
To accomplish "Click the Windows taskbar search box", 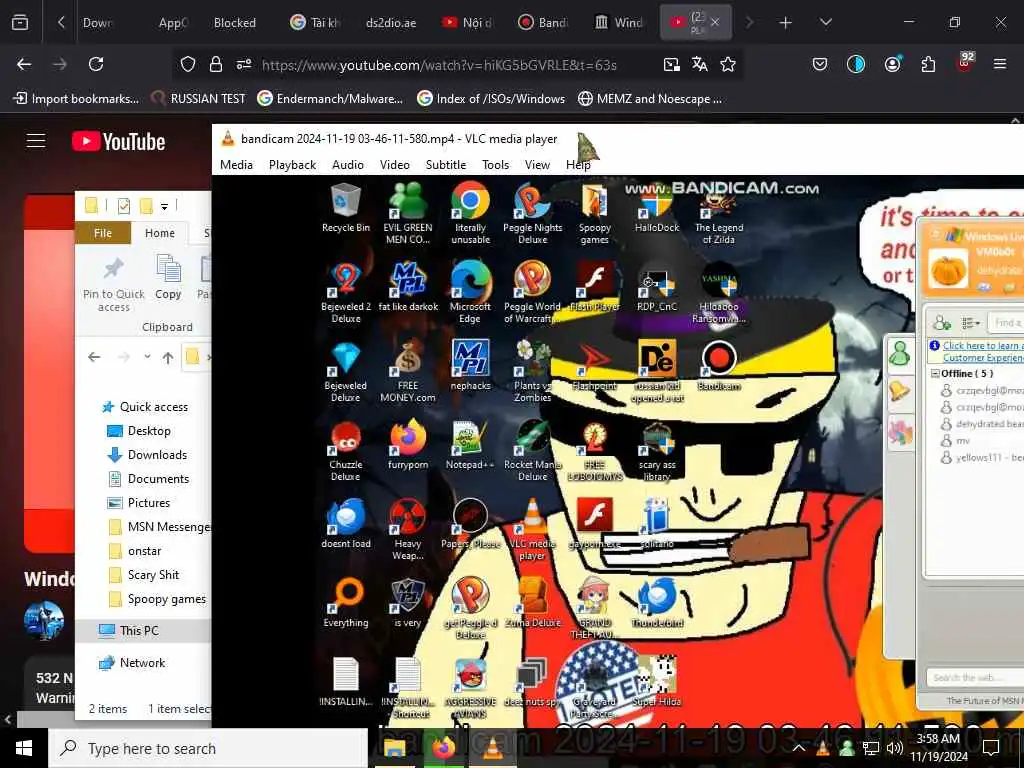I will [208, 748].
